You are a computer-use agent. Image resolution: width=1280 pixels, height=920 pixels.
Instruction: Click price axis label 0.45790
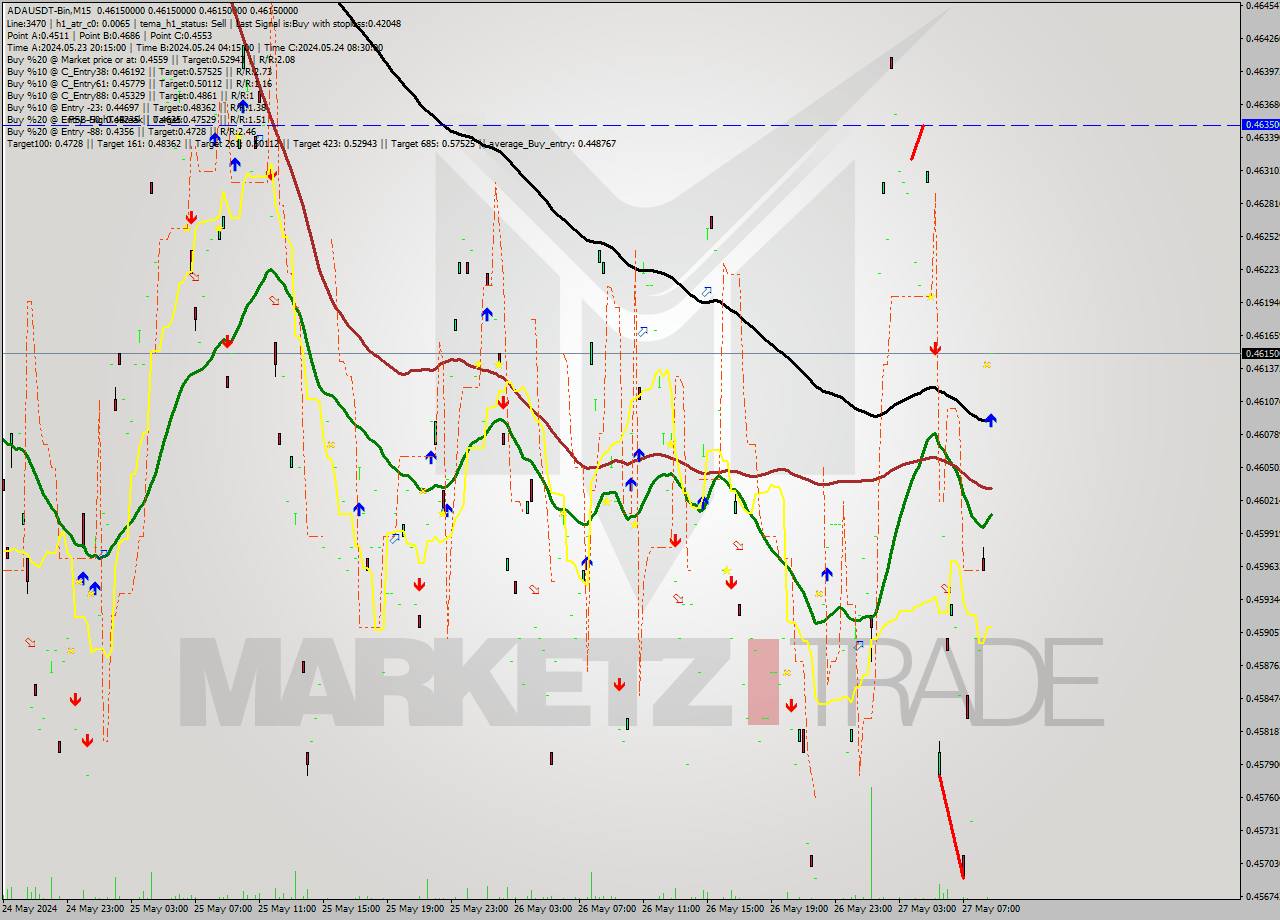[1261, 764]
